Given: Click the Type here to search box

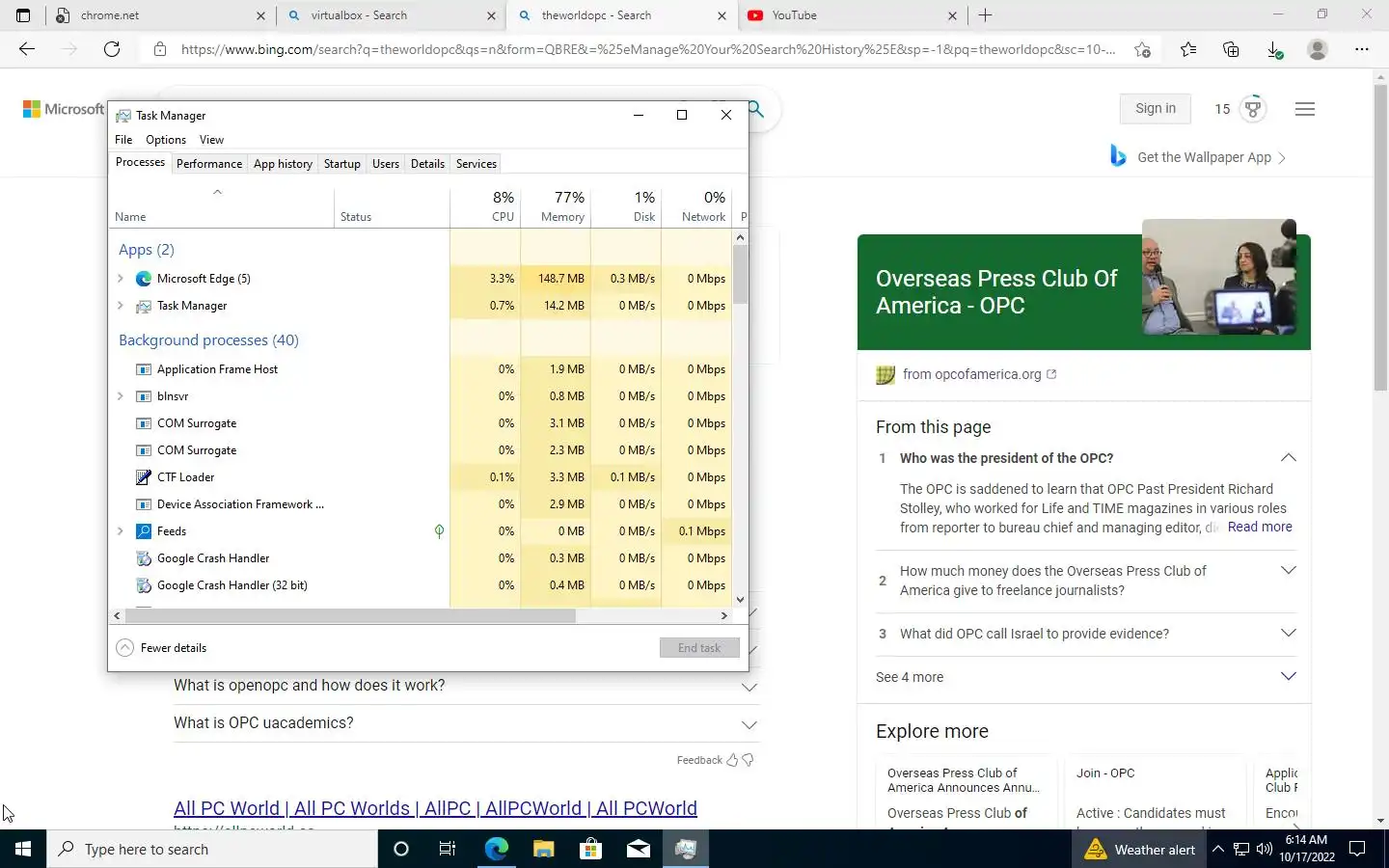Looking at the screenshot, I should pyautogui.click(x=212, y=849).
